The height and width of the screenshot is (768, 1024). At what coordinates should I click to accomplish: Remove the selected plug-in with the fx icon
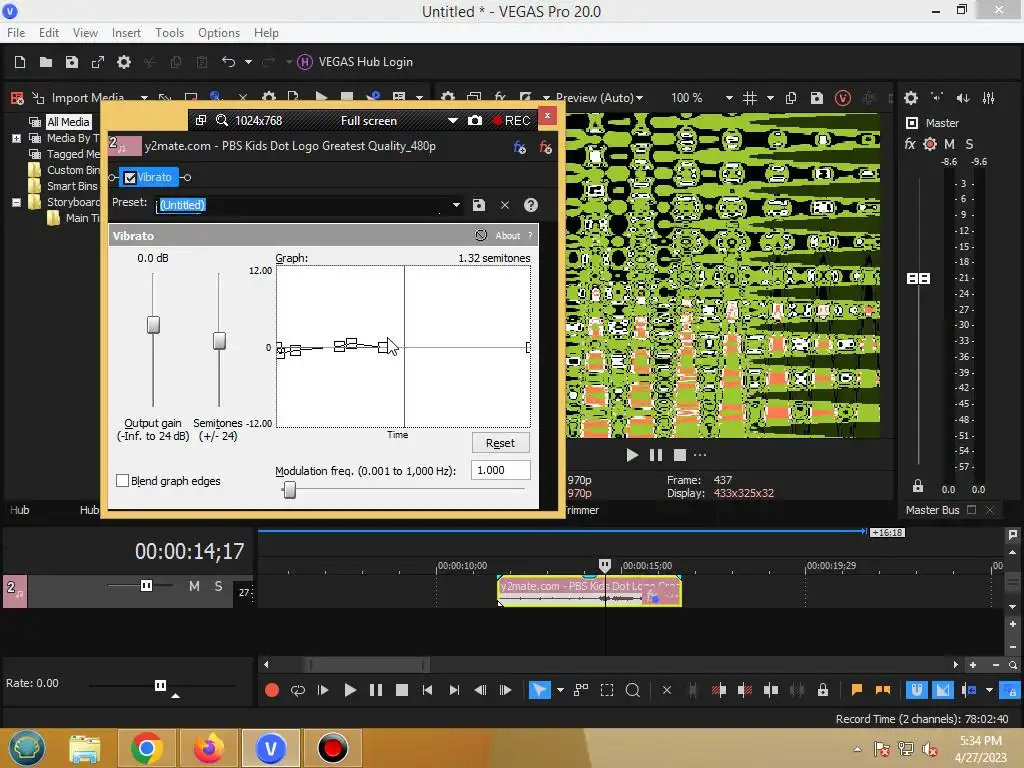pyautogui.click(x=545, y=148)
